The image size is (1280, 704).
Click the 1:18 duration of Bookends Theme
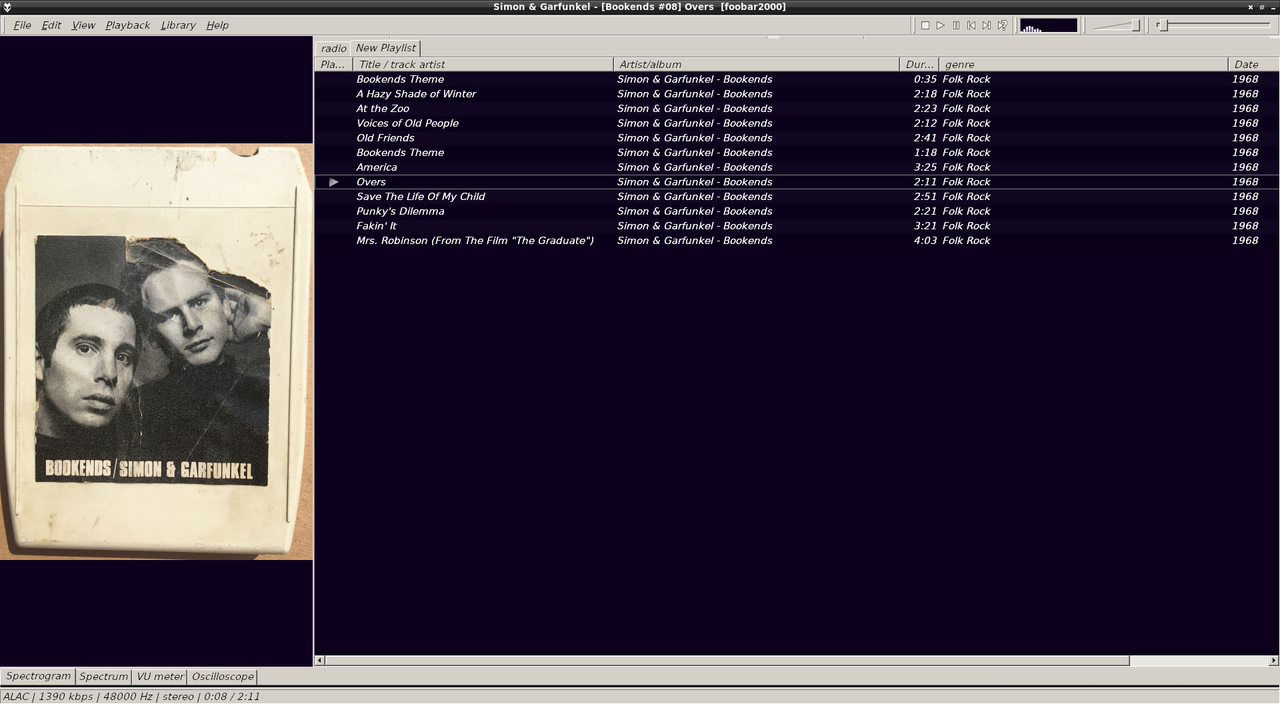(x=925, y=153)
